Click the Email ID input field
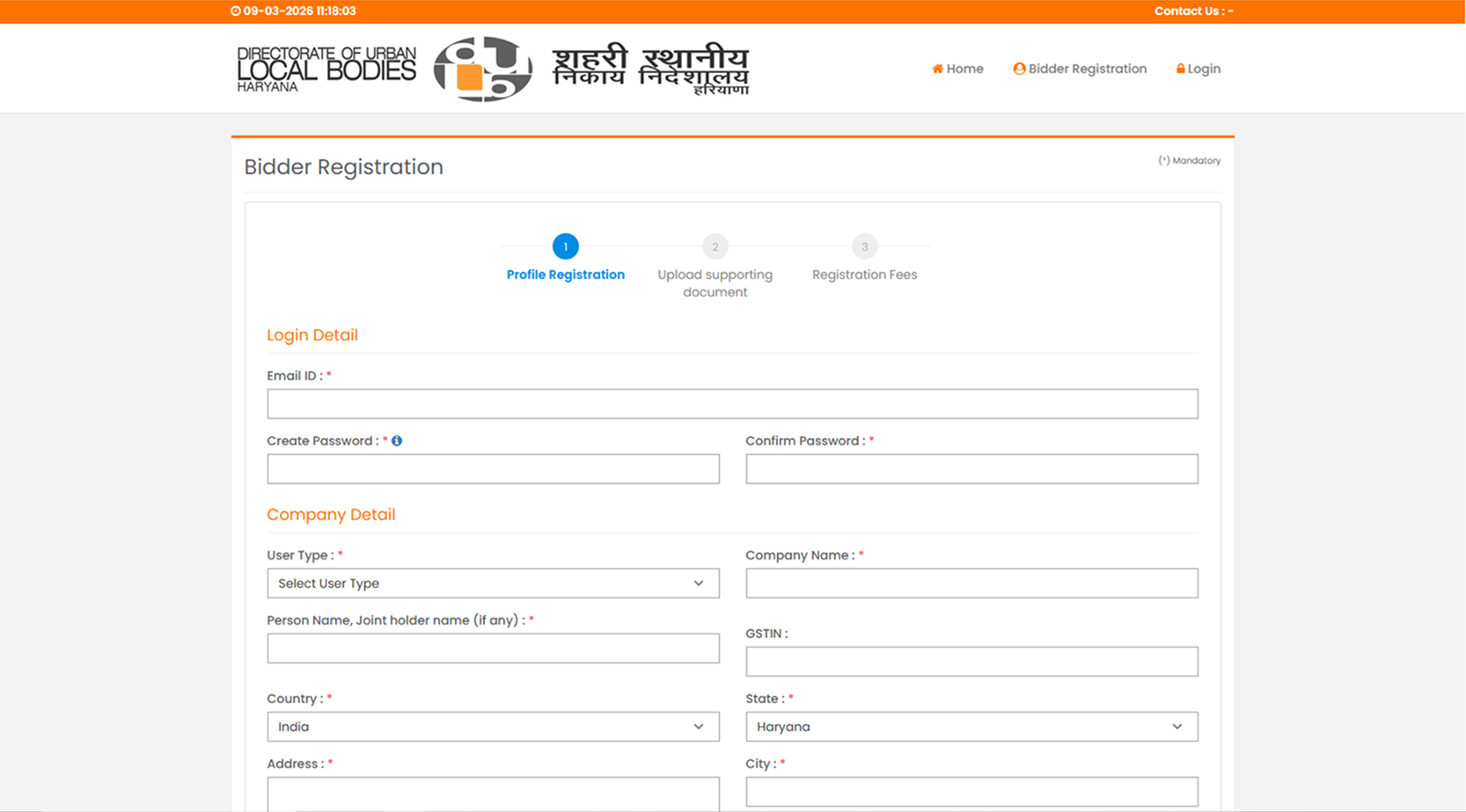1466x812 pixels. pyautogui.click(x=732, y=404)
